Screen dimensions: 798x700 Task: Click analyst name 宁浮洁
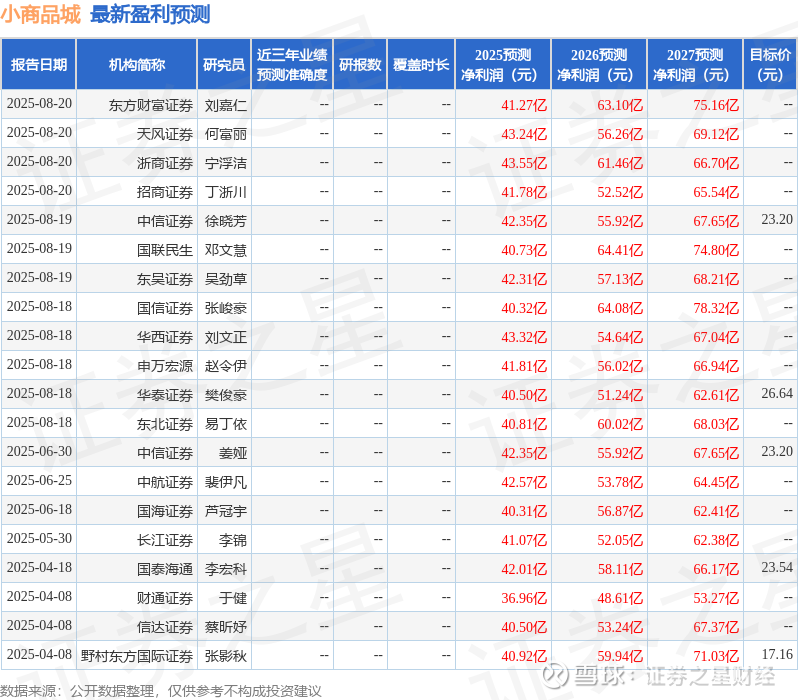[225, 163]
